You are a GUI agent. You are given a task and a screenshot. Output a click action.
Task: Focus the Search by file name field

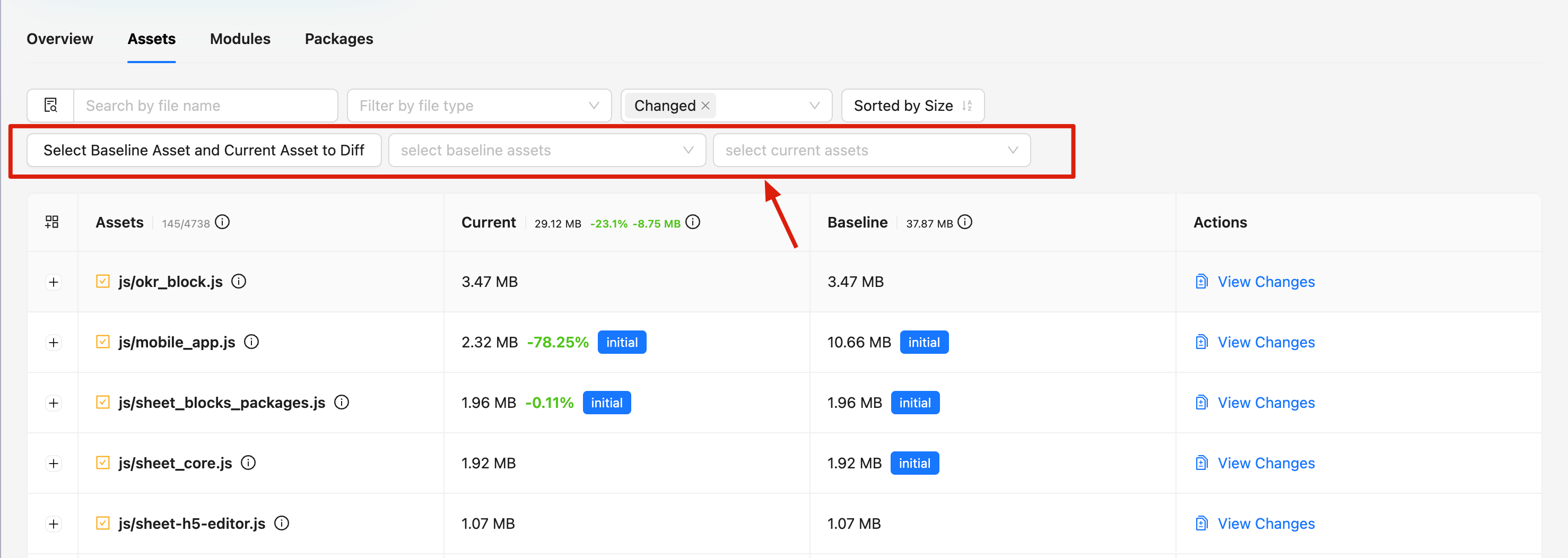point(206,105)
